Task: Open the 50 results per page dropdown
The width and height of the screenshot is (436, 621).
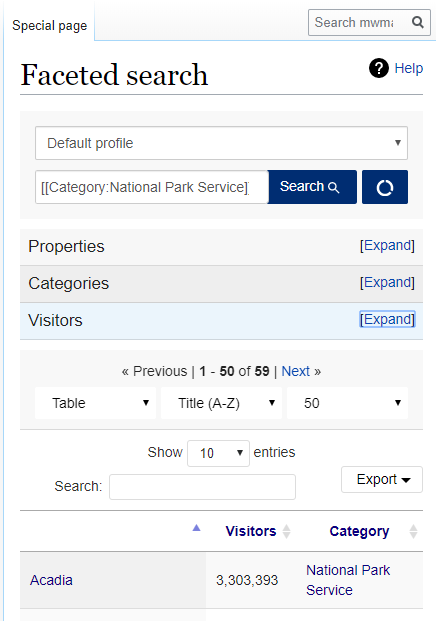Action: 347,403
